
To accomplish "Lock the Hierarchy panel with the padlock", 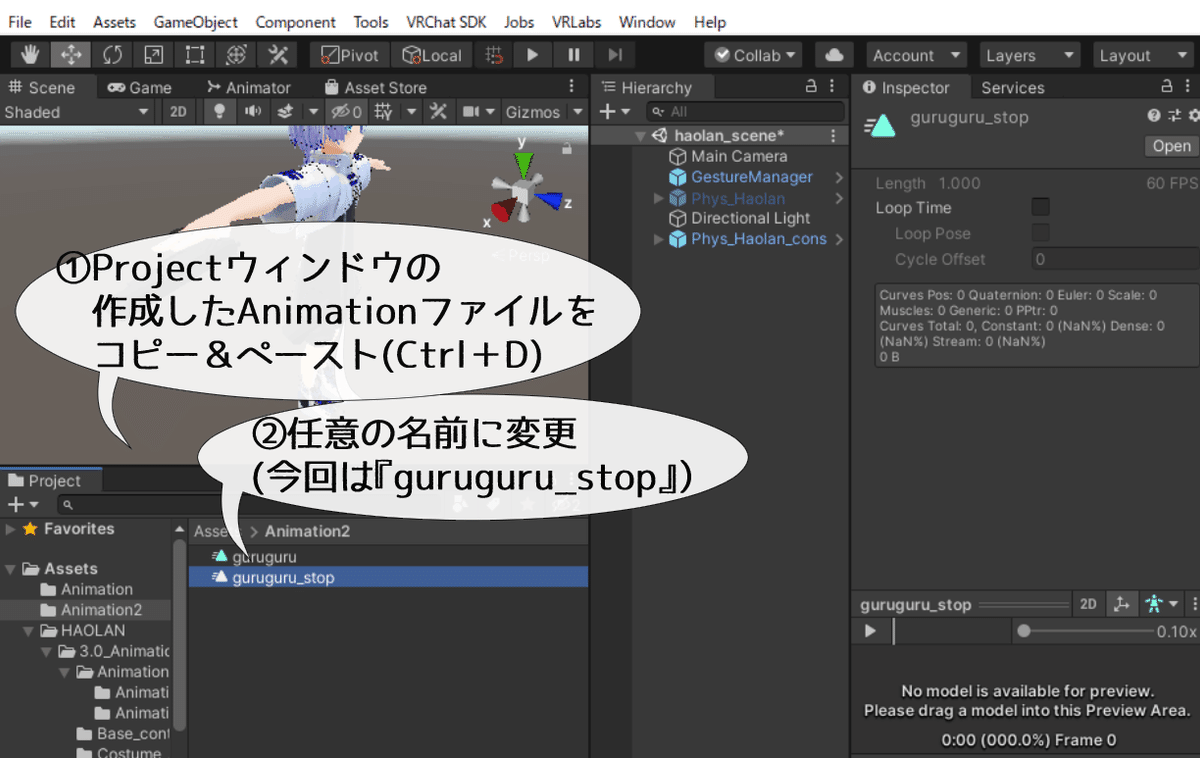I will click(812, 87).
